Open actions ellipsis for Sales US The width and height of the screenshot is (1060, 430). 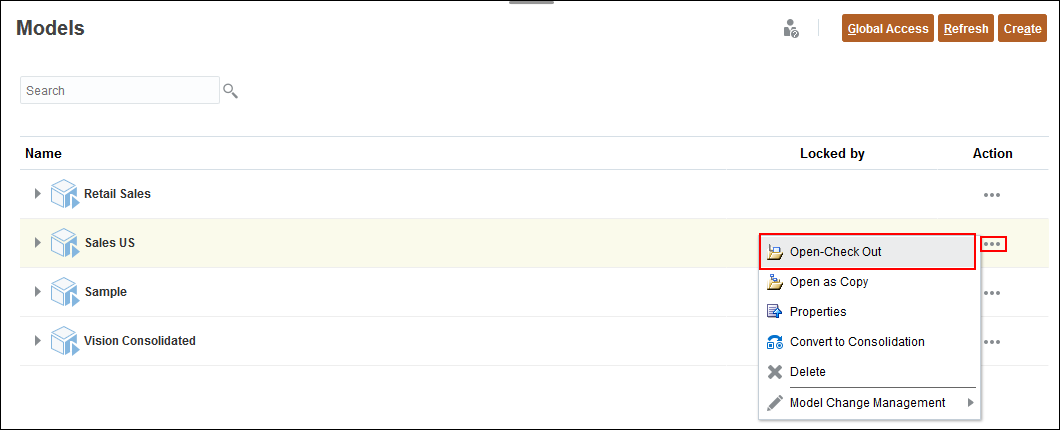coord(993,244)
